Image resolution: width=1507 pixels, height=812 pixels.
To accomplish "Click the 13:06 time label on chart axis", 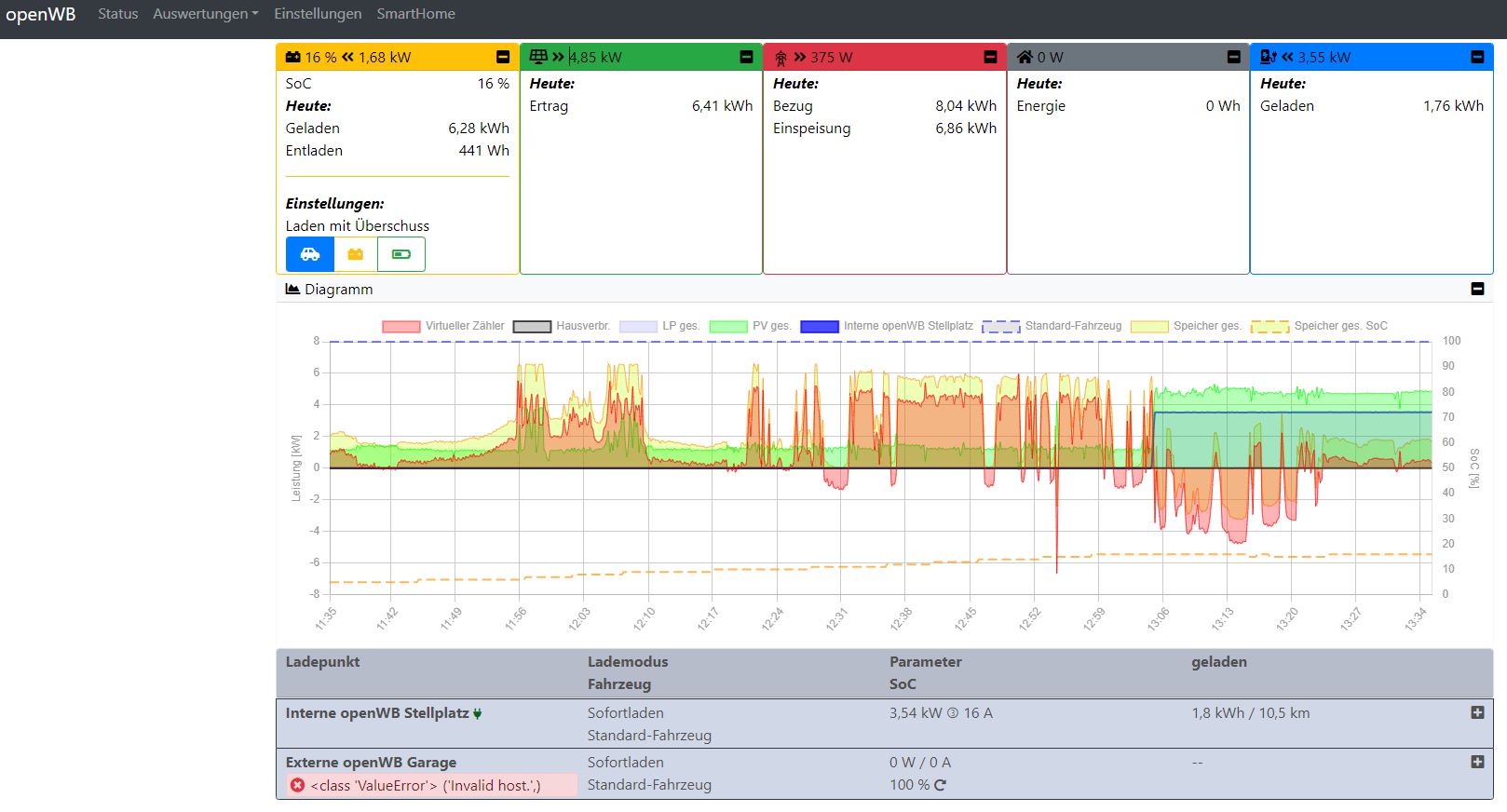I will click(1158, 619).
